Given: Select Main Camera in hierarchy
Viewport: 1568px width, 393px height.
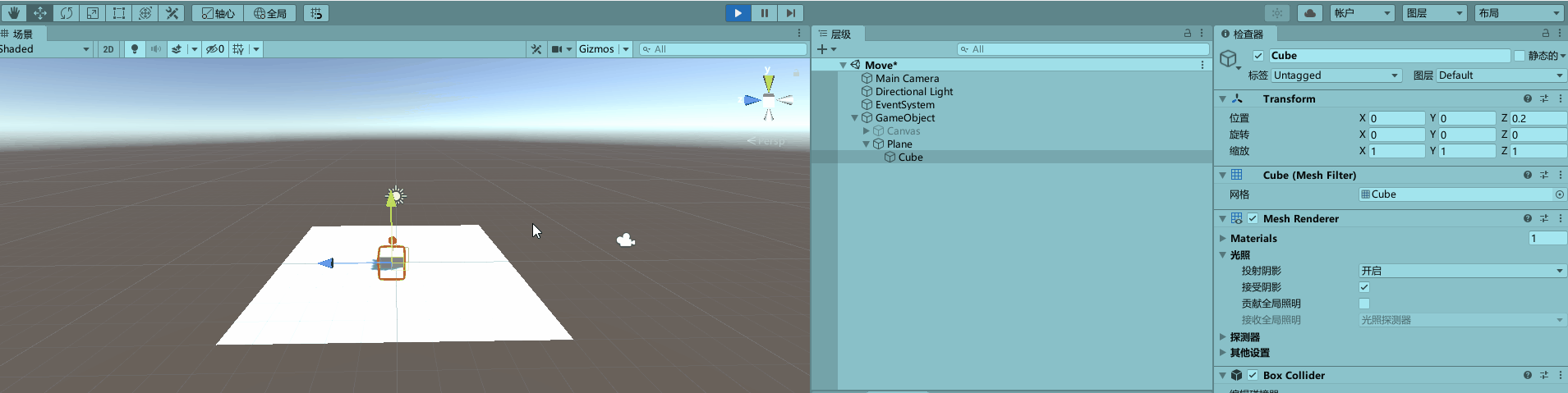Looking at the screenshot, I should tap(907, 78).
